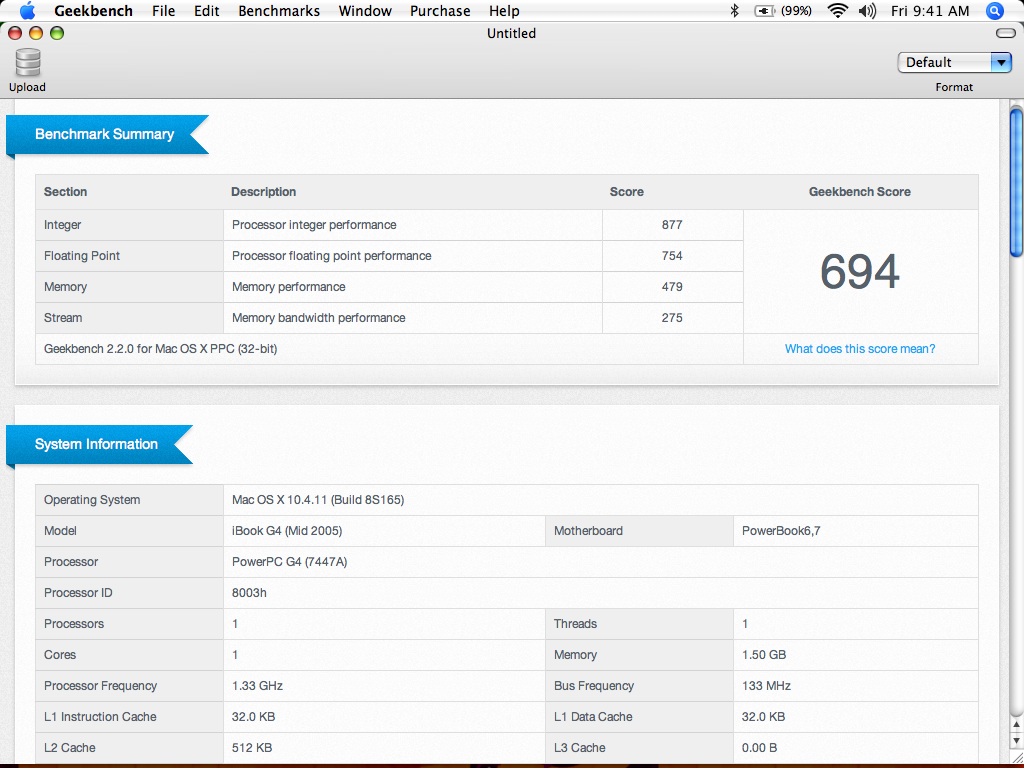Open the Help menu

pyautogui.click(x=504, y=10)
